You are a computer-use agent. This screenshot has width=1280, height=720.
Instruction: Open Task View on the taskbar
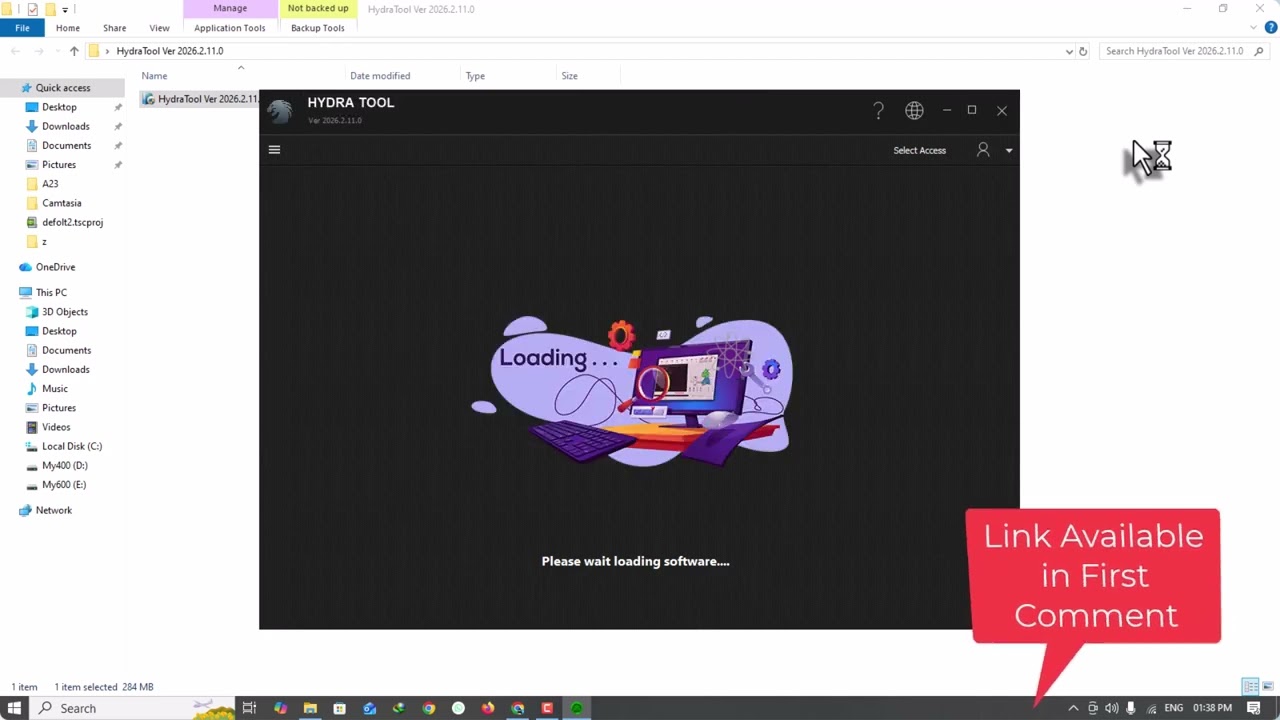point(249,708)
